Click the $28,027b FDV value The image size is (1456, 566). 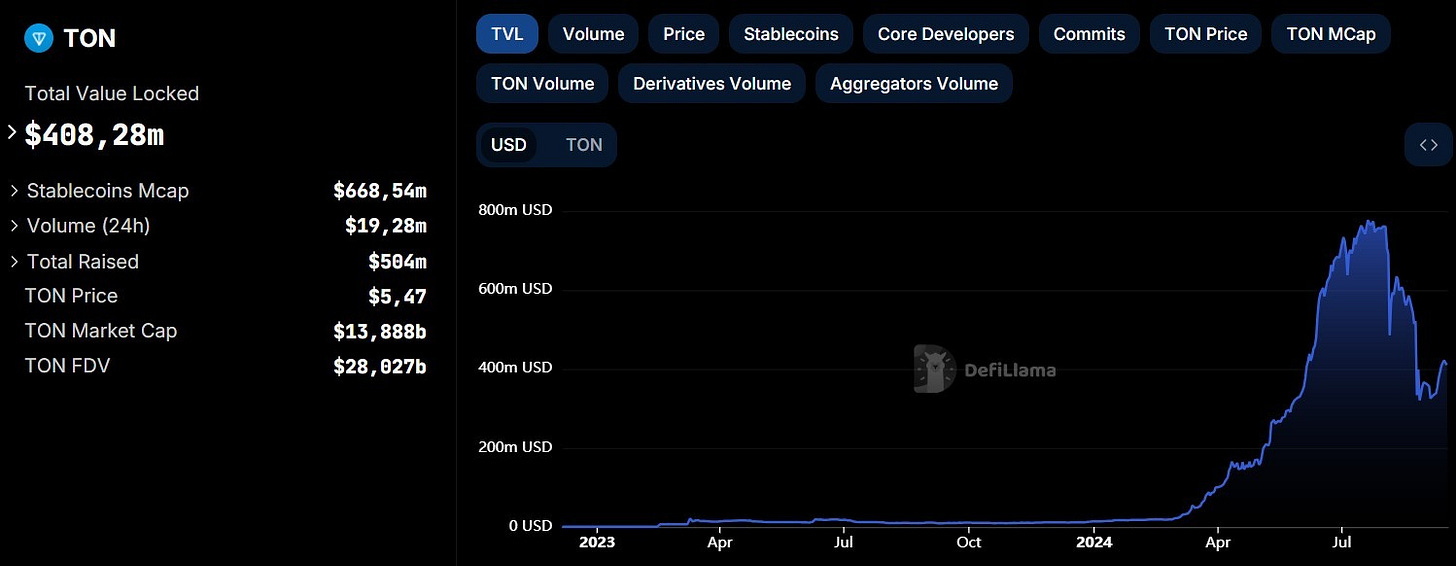[380, 366]
